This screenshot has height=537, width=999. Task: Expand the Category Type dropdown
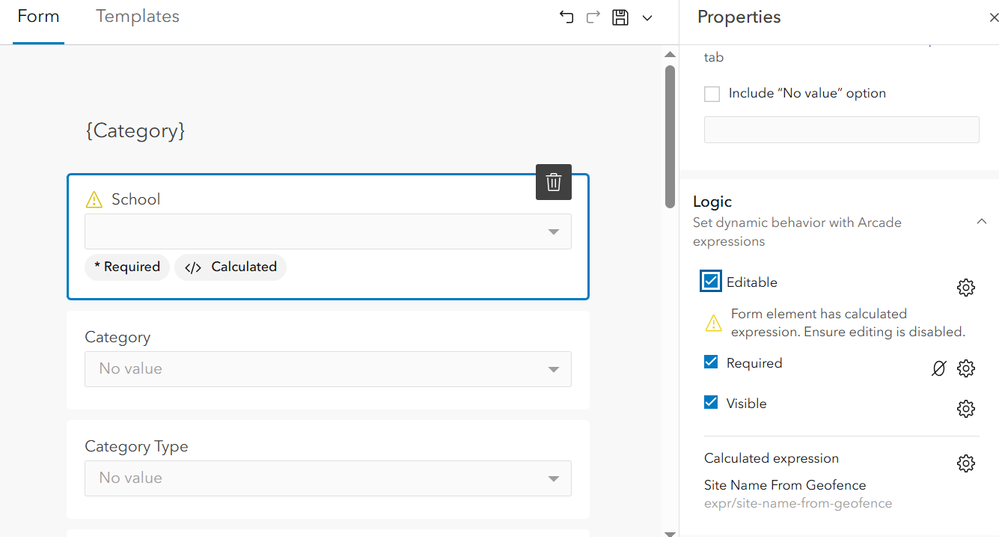[x=328, y=478]
